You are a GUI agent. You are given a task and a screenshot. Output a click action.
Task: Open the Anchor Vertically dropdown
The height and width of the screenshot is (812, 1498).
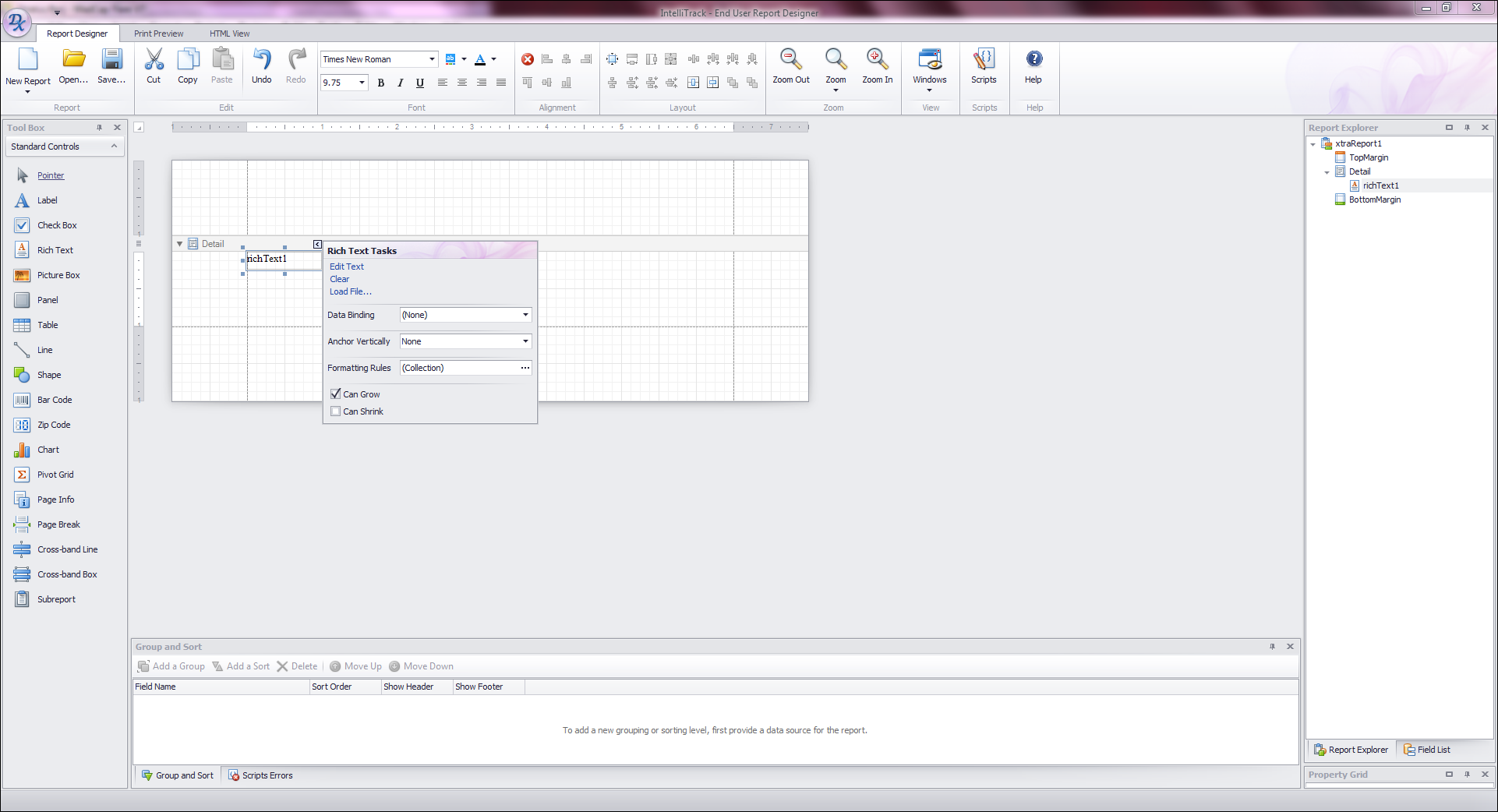coord(525,341)
